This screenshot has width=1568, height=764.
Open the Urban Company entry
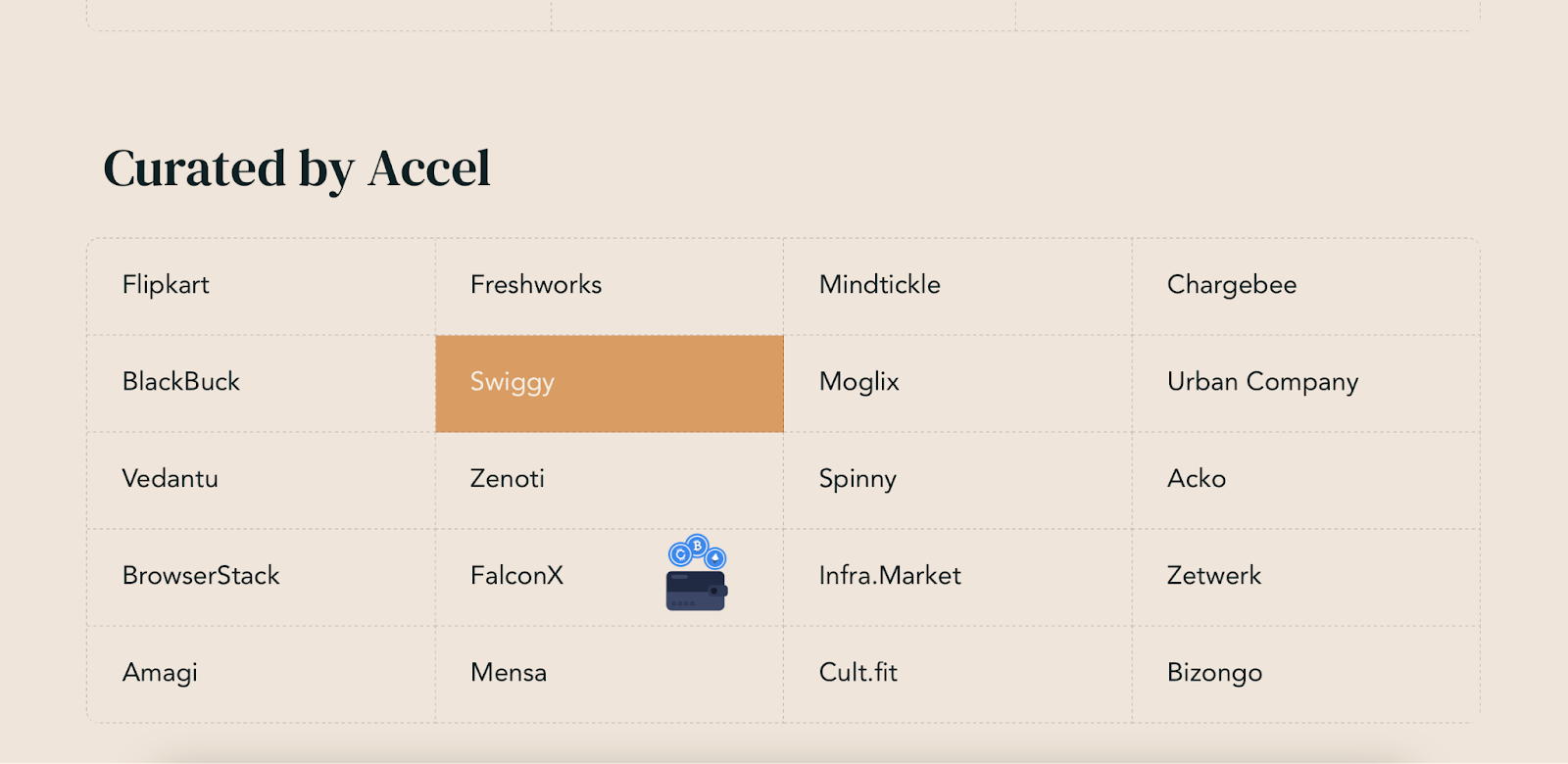pos(1306,383)
